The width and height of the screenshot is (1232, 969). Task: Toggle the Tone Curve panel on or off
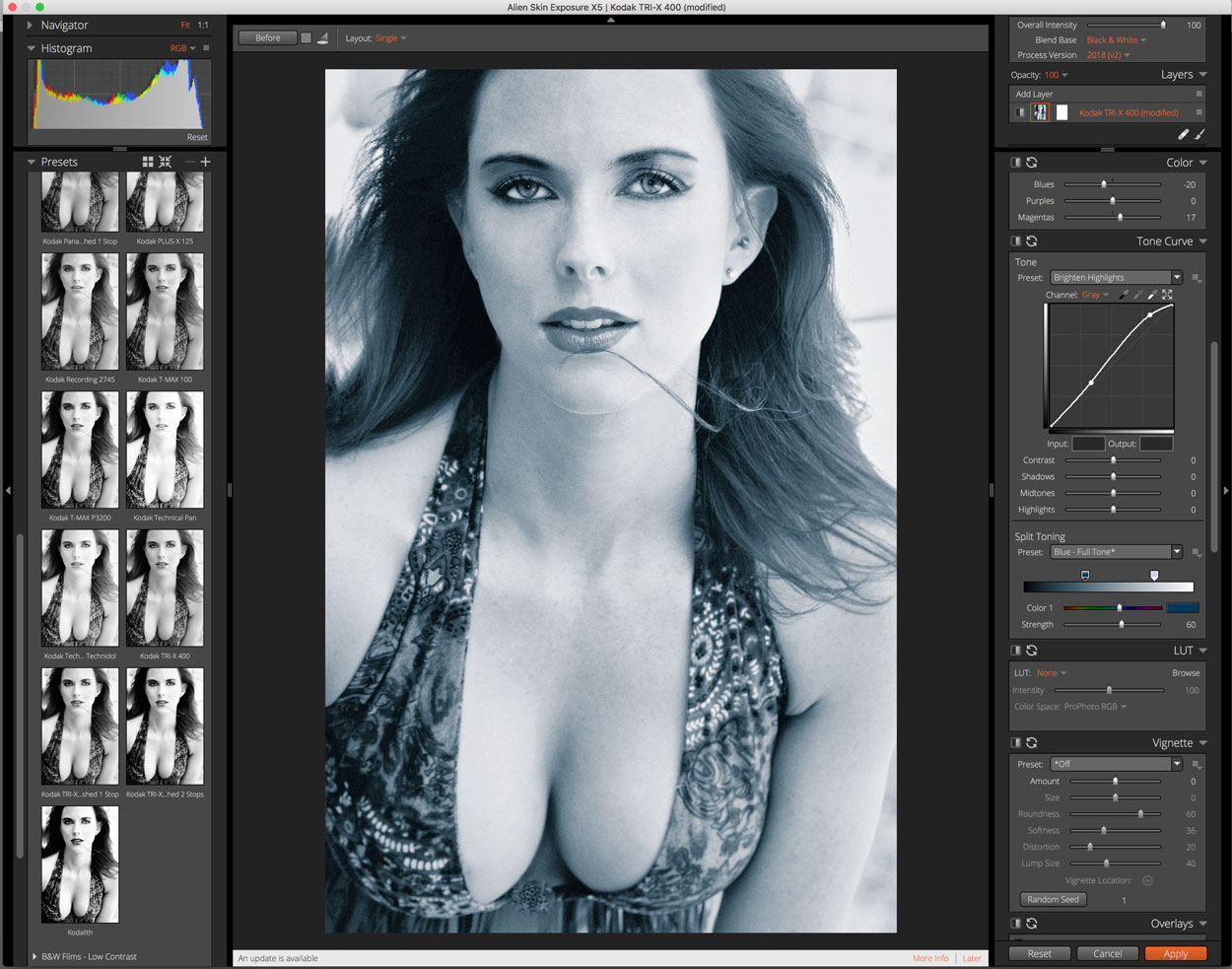(1016, 242)
